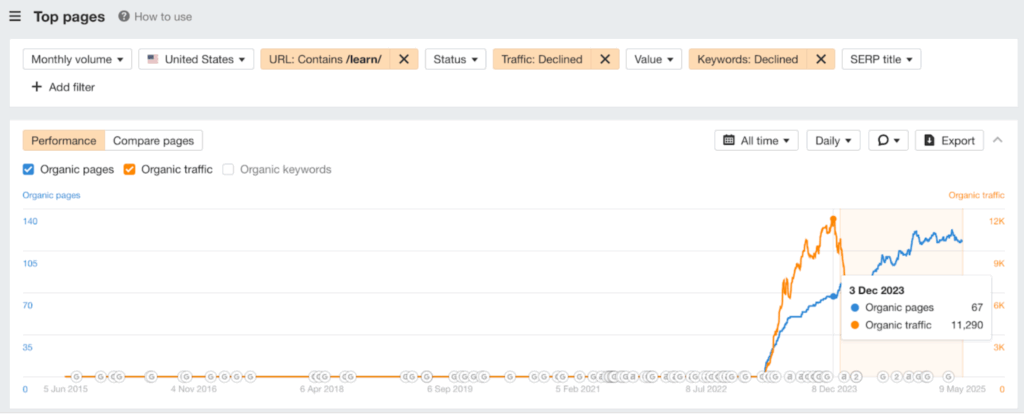Expand the All time date range dropdown

click(756, 141)
